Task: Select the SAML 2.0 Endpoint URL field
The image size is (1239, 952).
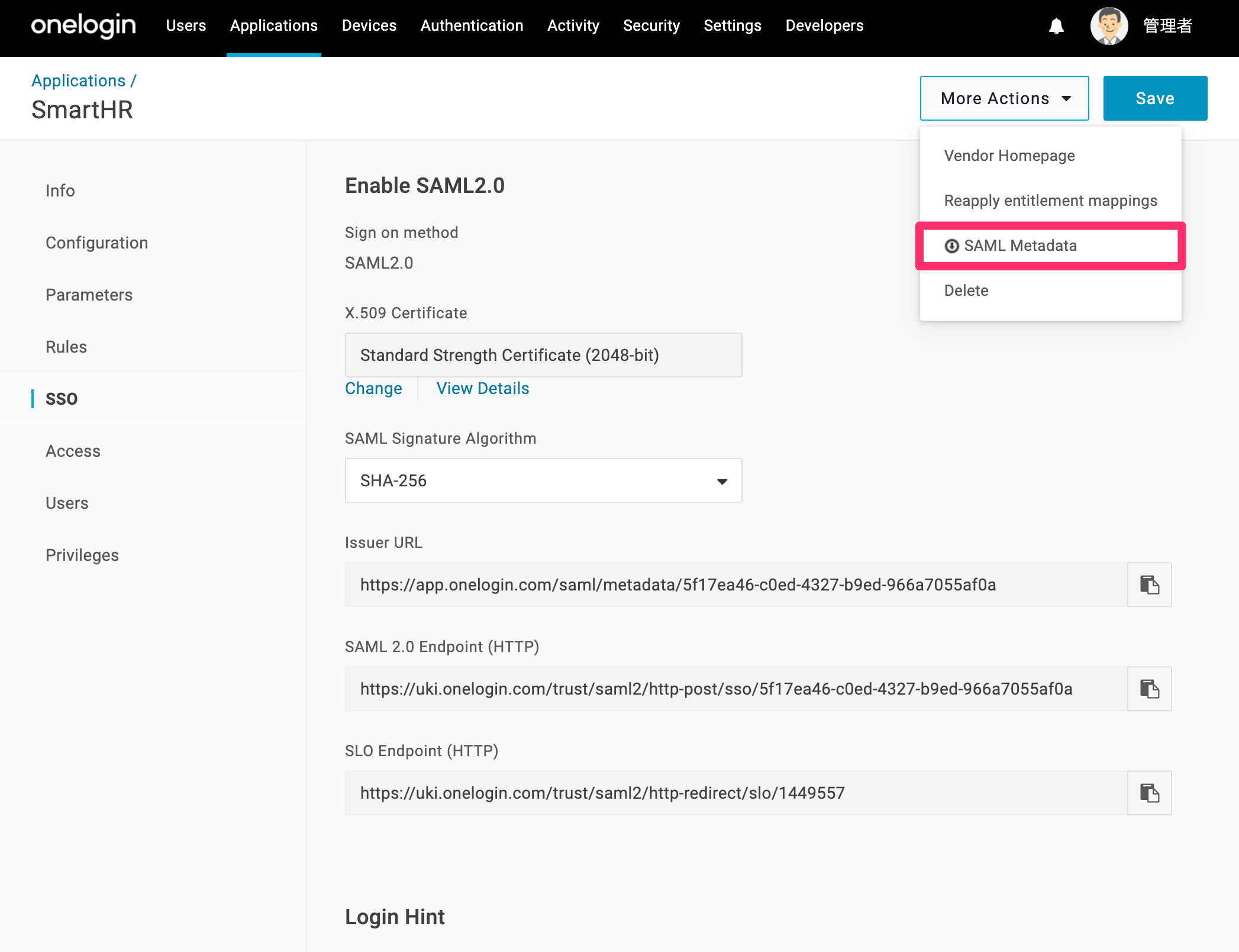Action: click(x=736, y=689)
